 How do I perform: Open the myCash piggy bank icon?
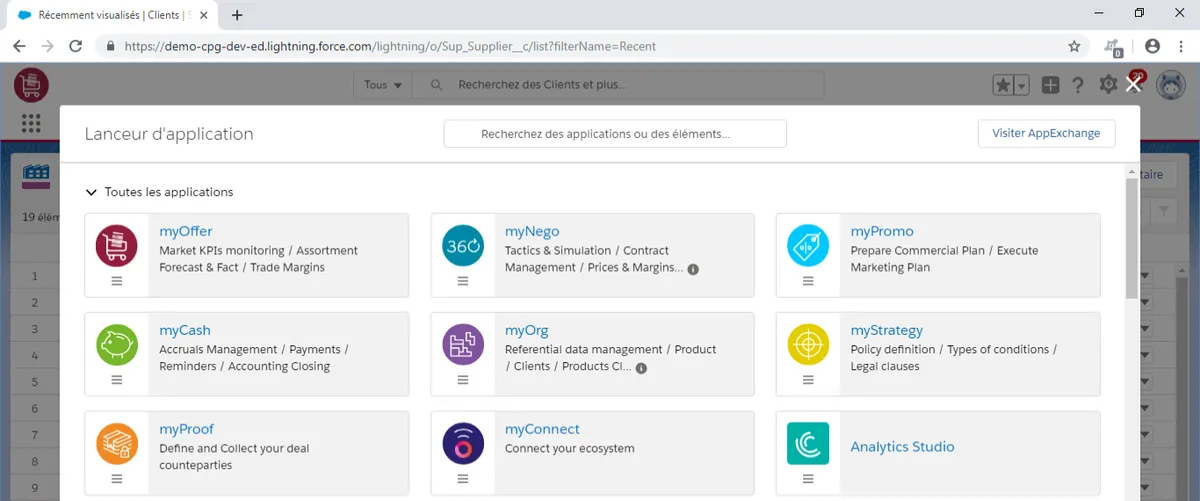point(116,345)
